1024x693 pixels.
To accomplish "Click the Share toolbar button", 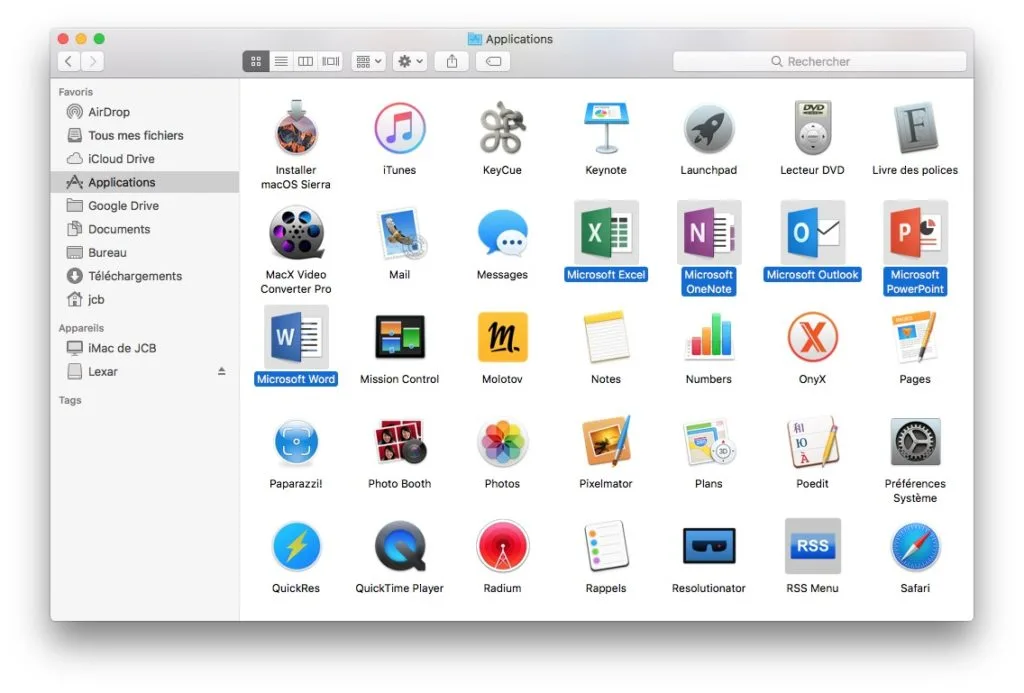I will click(452, 61).
